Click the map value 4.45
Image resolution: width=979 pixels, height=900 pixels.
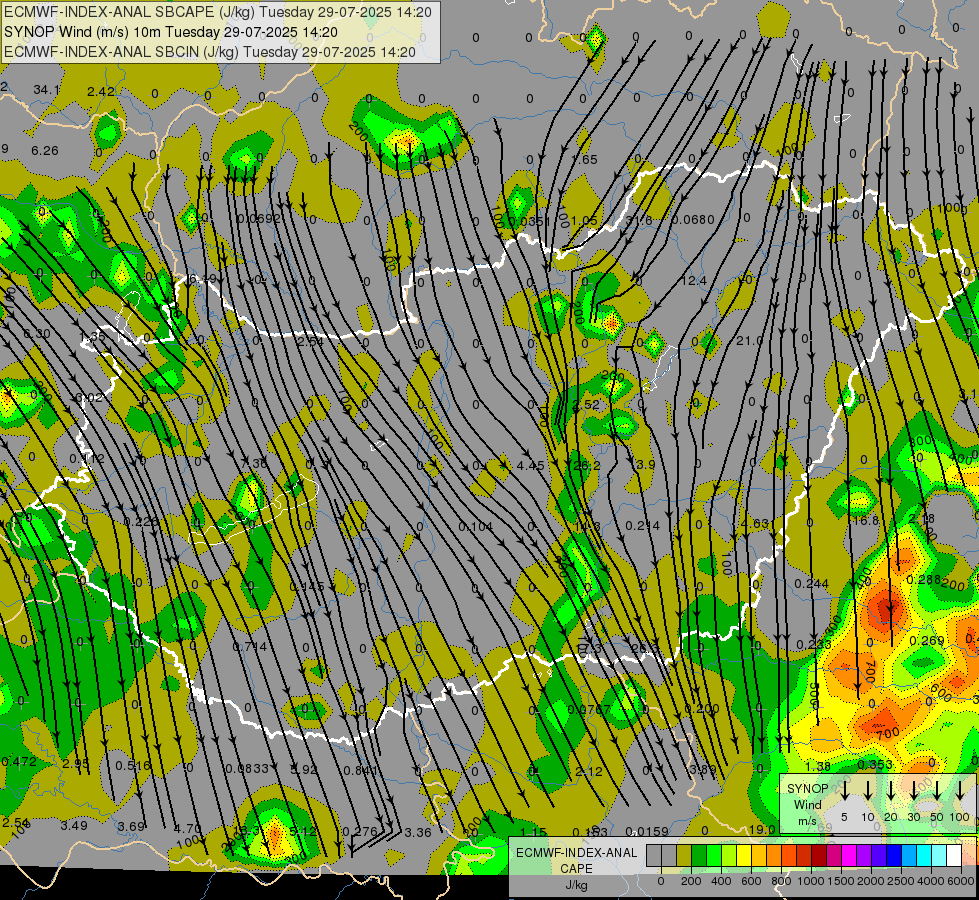(531, 465)
